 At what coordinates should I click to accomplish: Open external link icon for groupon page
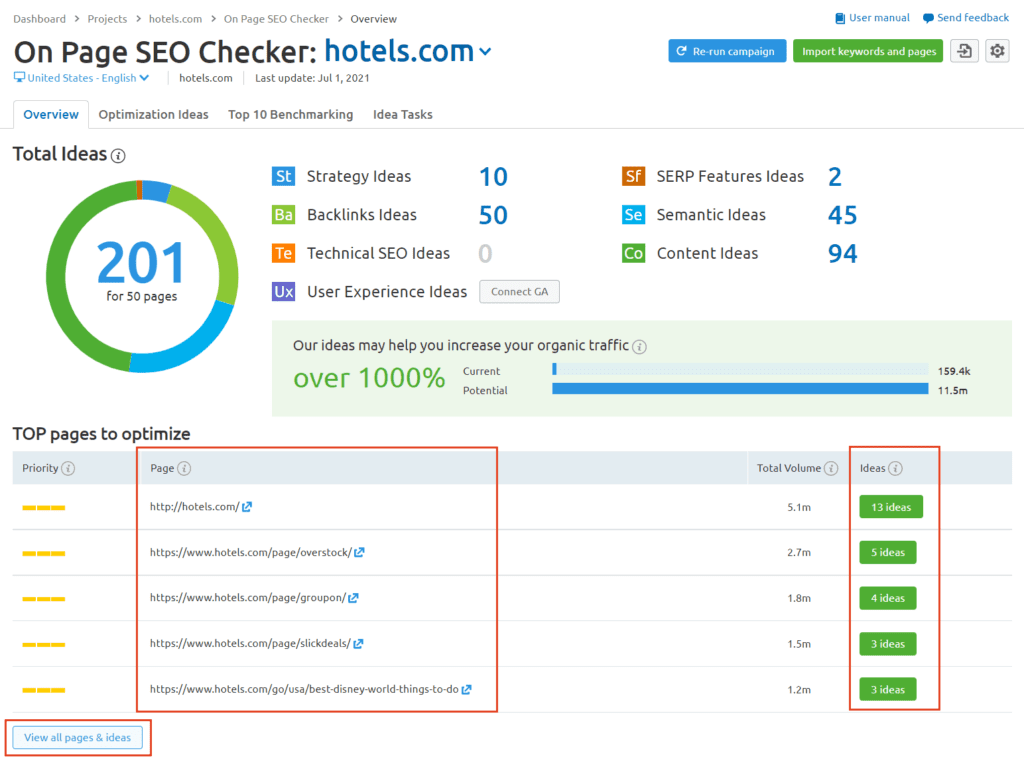click(x=353, y=598)
